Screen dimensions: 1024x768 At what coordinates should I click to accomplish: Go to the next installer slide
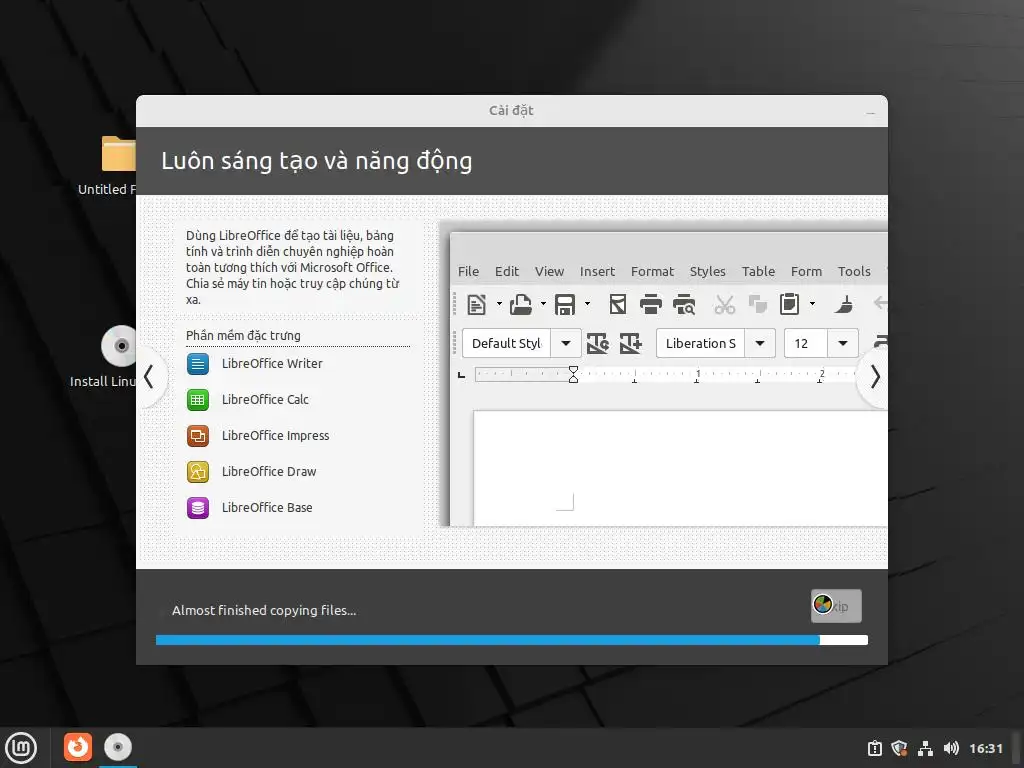click(x=874, y=377)
